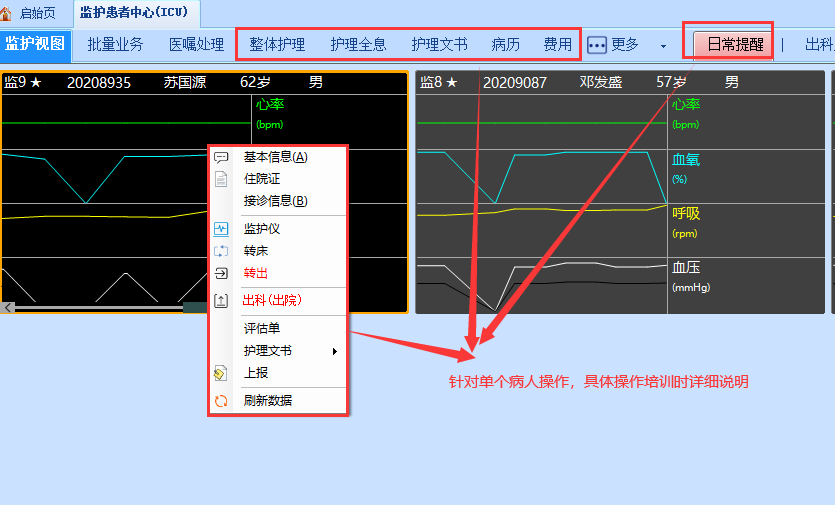
Task: Click the monitor waveform icon beside 监护仪
Action: coord(221,229)
